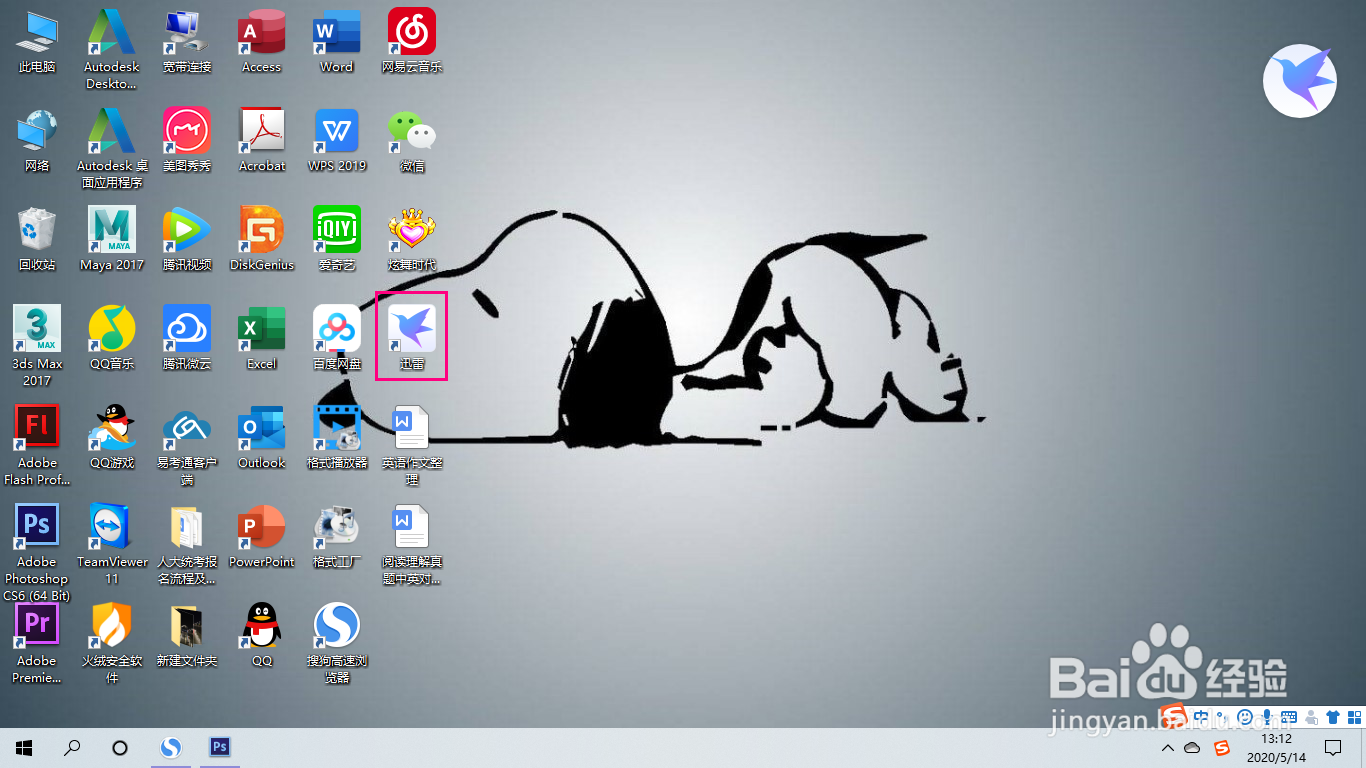This screenshot has width=1366, height=768.
Task: Click the 迅雷 Xunlei desktop shortcut
Action: pyautogui.click(x=412, y=337)
